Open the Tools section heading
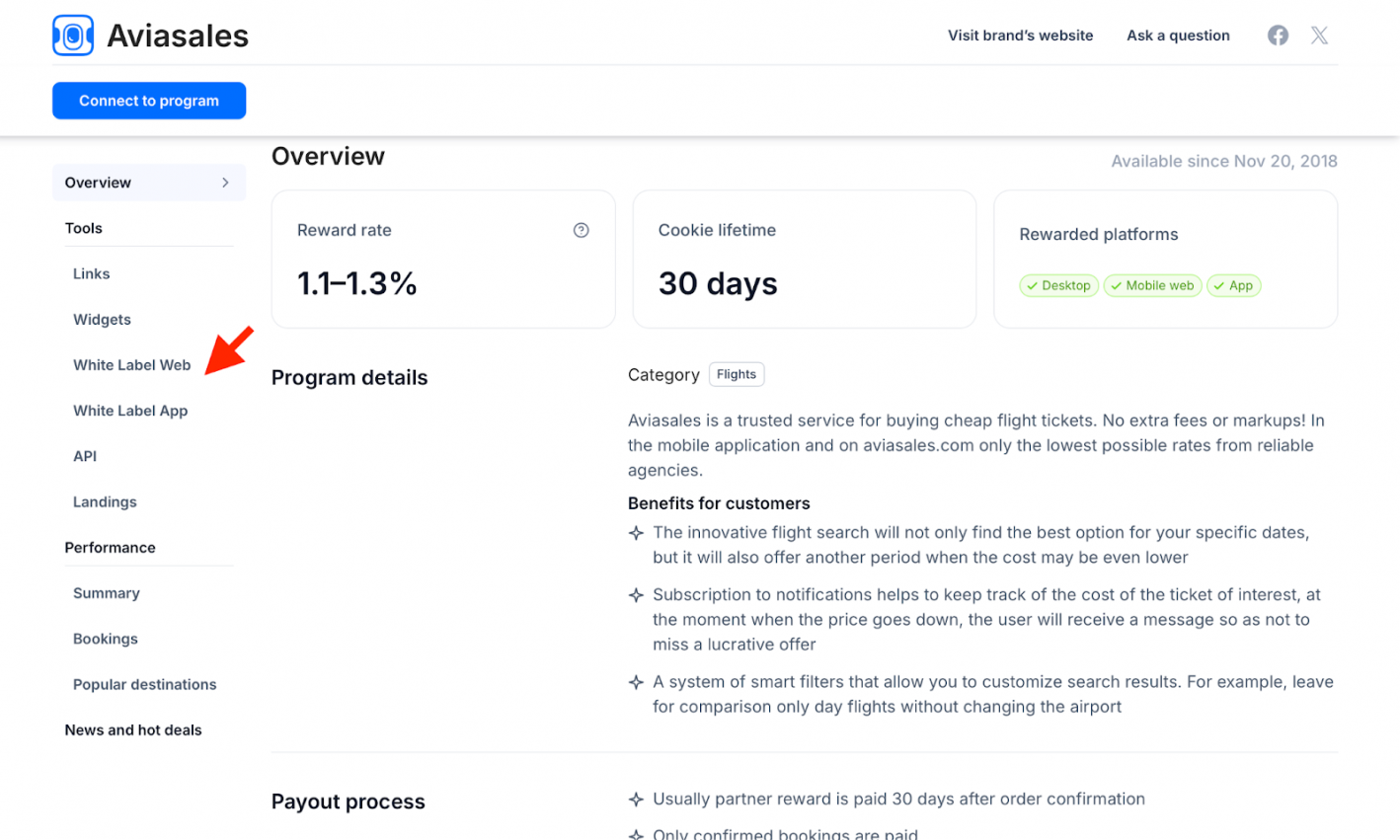Screen dimensions: 1400x840 click(84, 228)
